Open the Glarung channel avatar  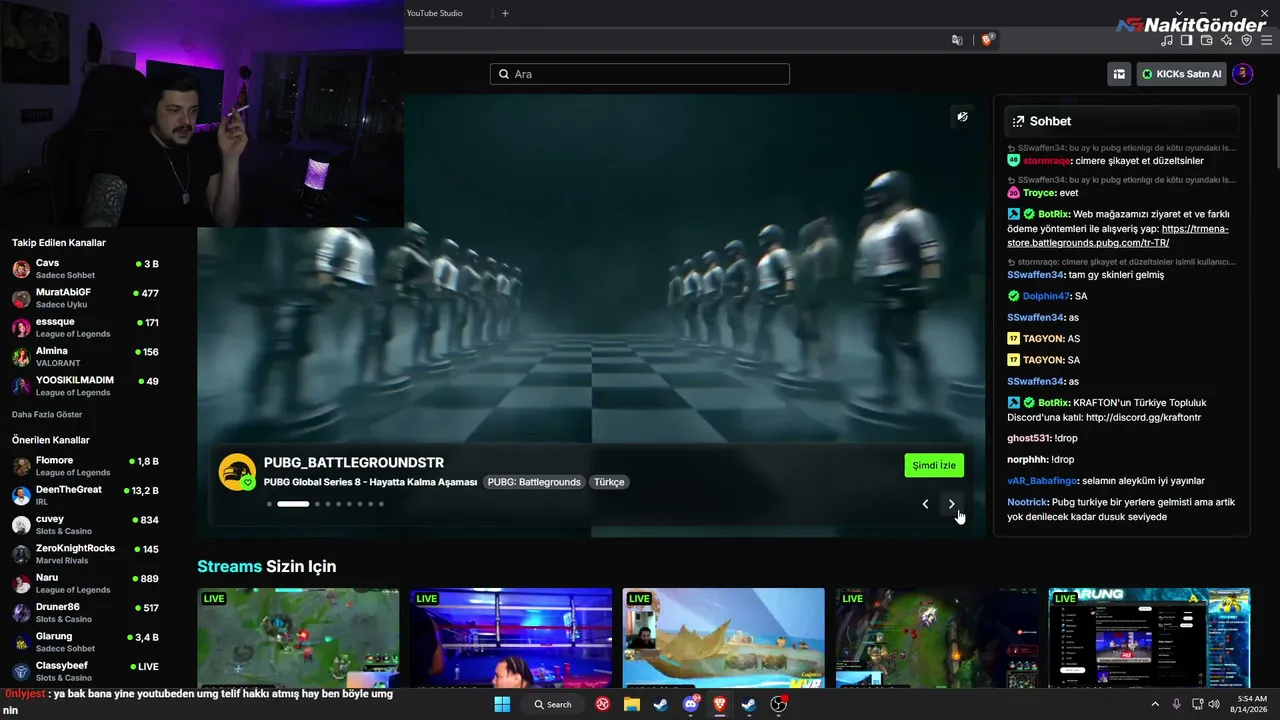pos(21,641)
